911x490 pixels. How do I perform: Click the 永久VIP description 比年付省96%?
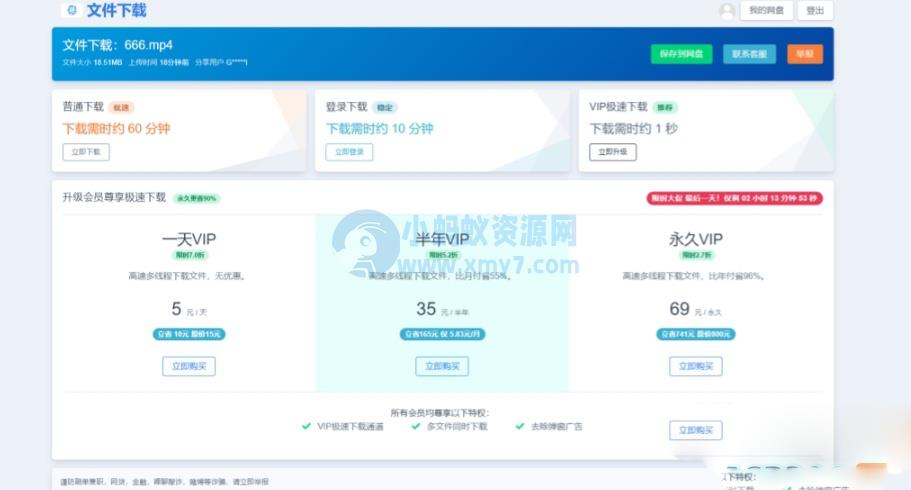tap(694, 276)
